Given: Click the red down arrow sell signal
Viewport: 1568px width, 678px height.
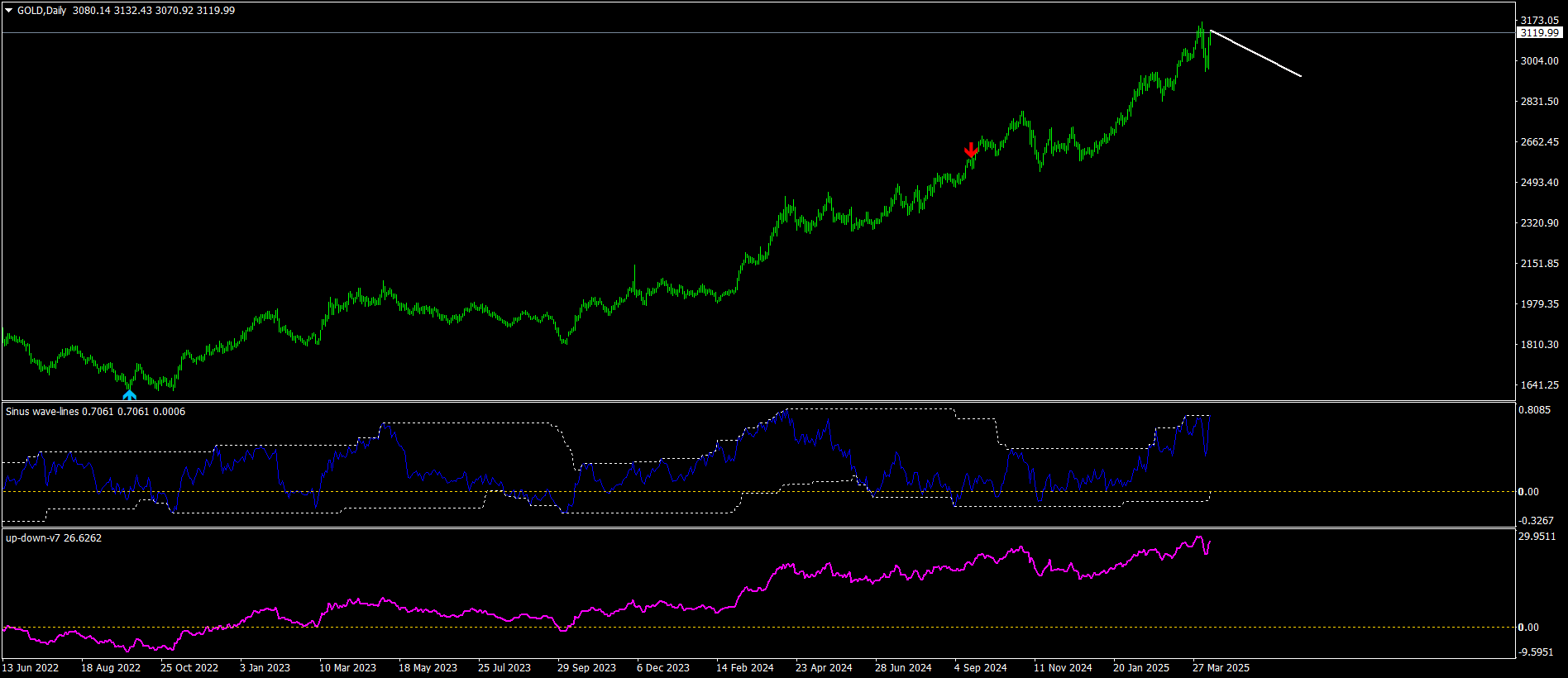Looking at the screenshot, I should pyautogui.click(x=971, y=150).
